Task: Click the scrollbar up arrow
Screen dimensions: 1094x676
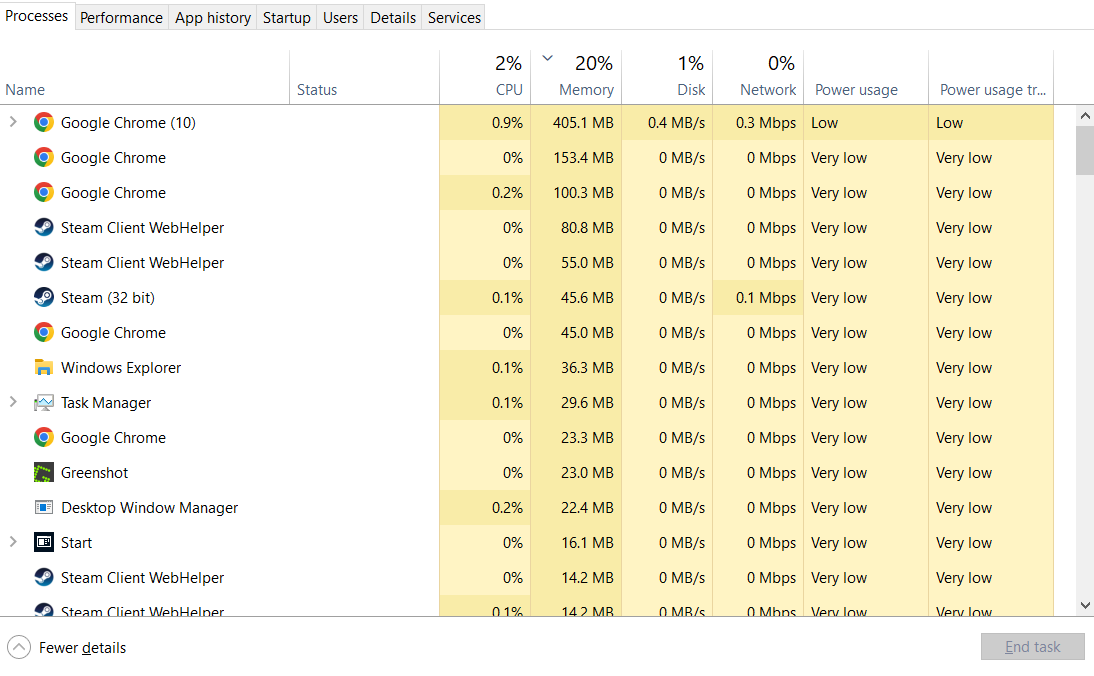Action: [1085, 116]
